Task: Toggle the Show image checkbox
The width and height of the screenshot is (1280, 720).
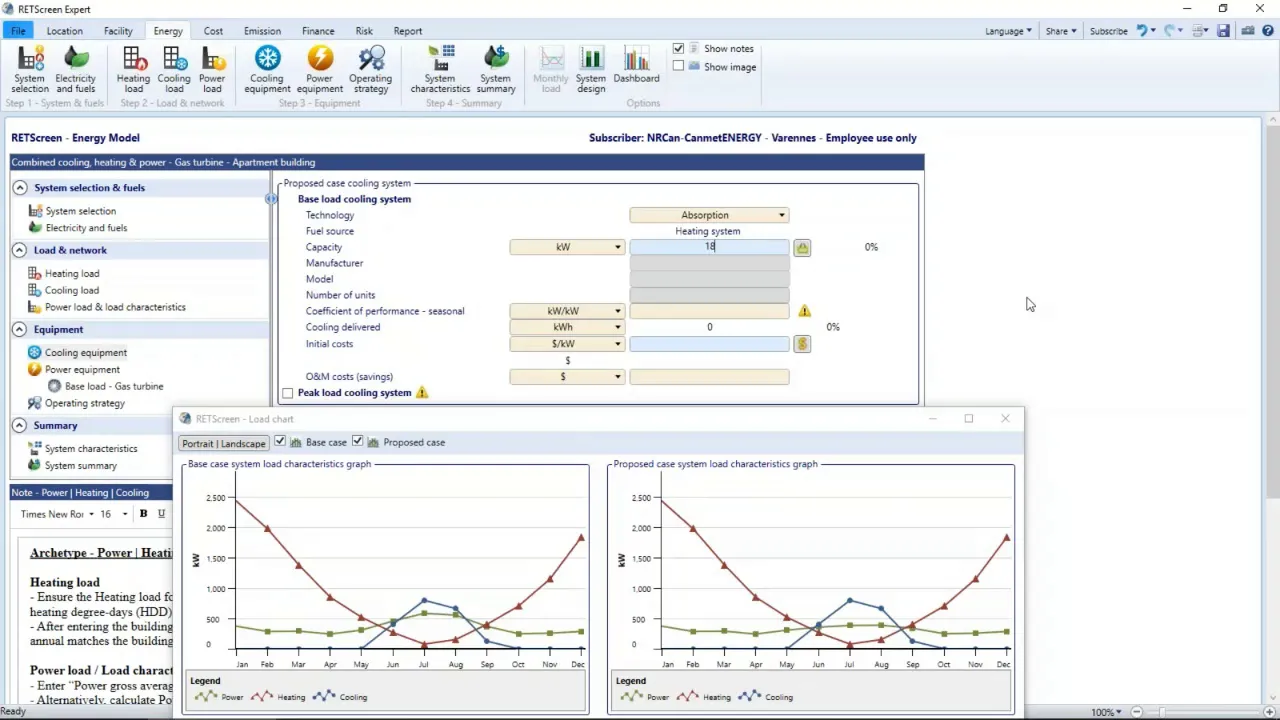Action: tap(679, 66)
